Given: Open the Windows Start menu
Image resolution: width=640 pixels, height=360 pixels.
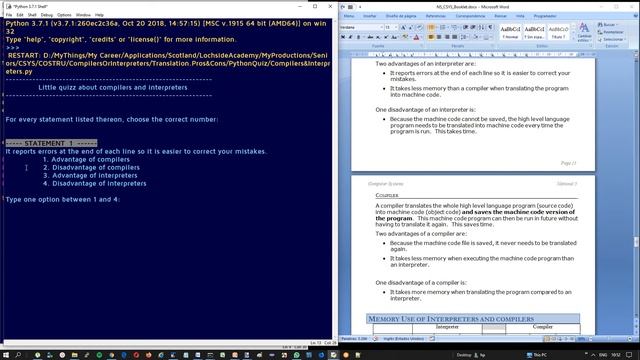Looking at the screenshot, I should coord(6,355).
